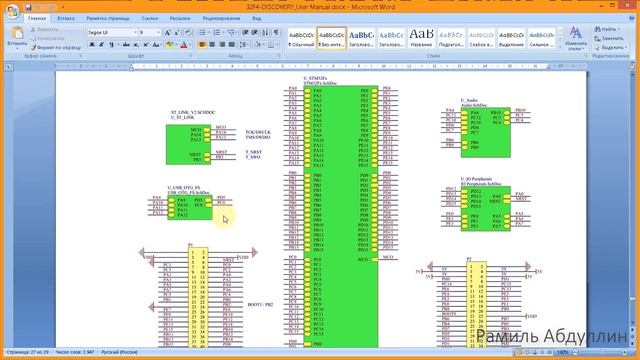The image size is (640, 360).
Task: Apply the Обычный style
Action: (x=301, y=39)
